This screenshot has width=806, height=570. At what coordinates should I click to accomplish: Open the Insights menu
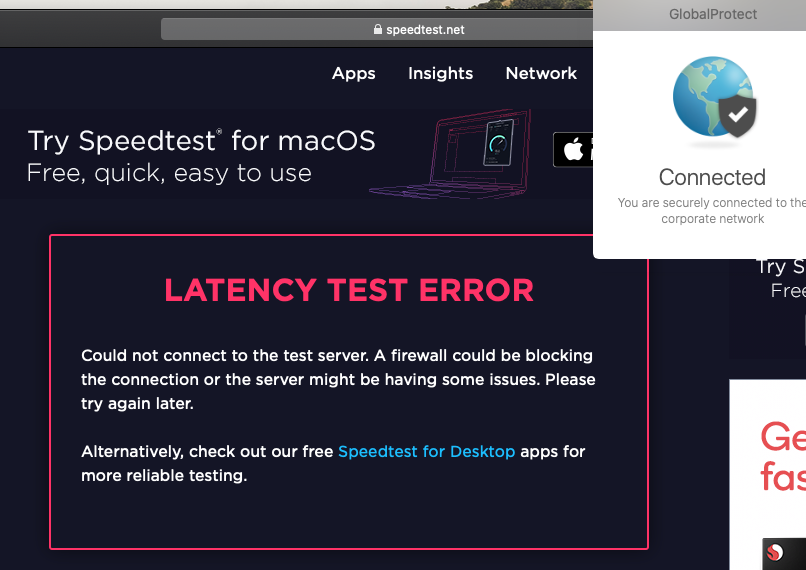440,73
